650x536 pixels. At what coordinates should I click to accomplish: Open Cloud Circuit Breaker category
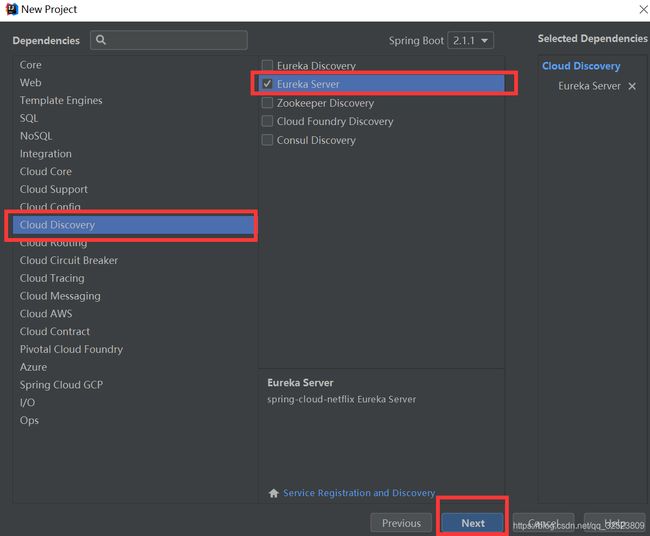69,260
